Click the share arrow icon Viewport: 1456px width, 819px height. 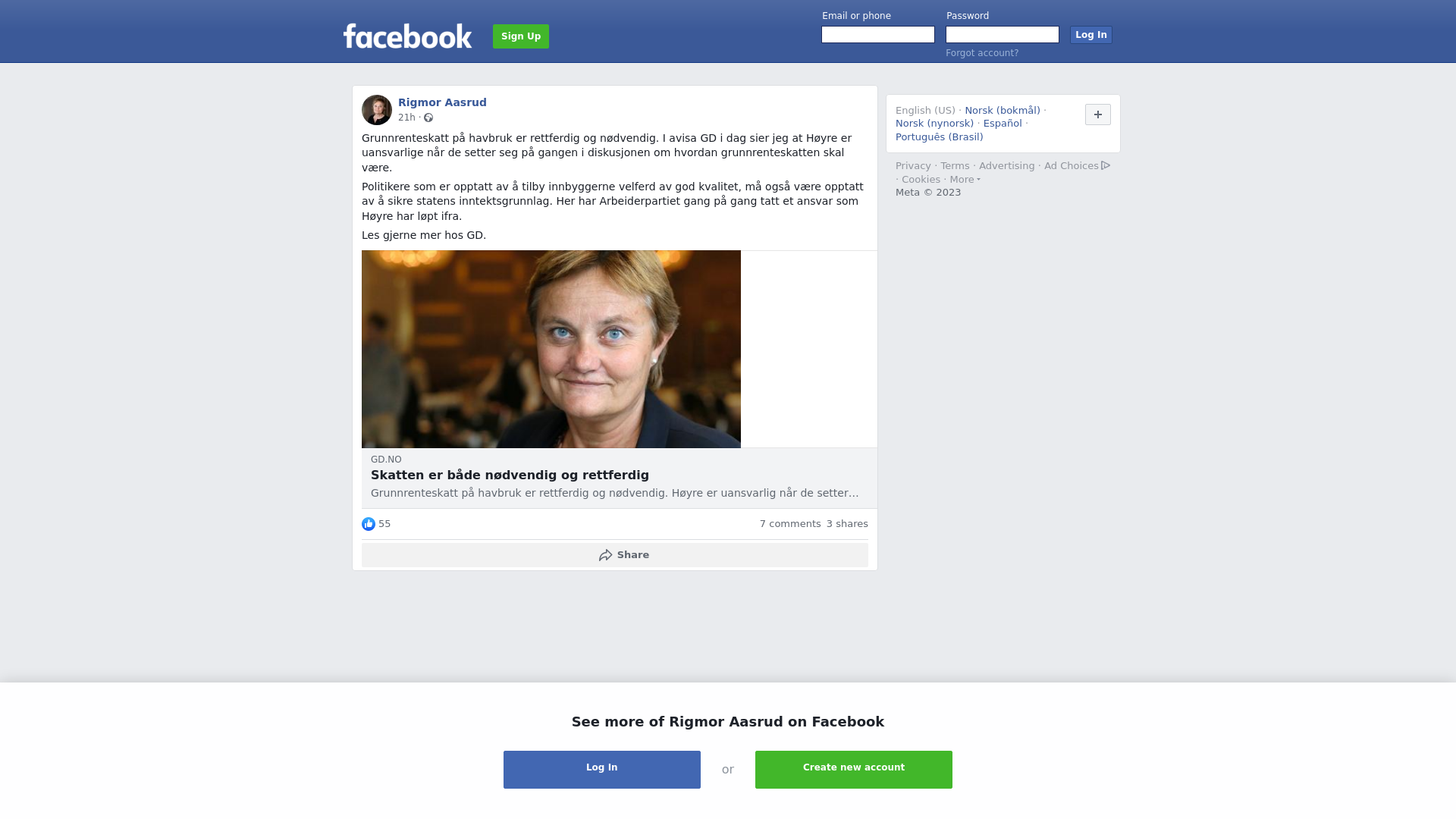[x=605, y=555]
